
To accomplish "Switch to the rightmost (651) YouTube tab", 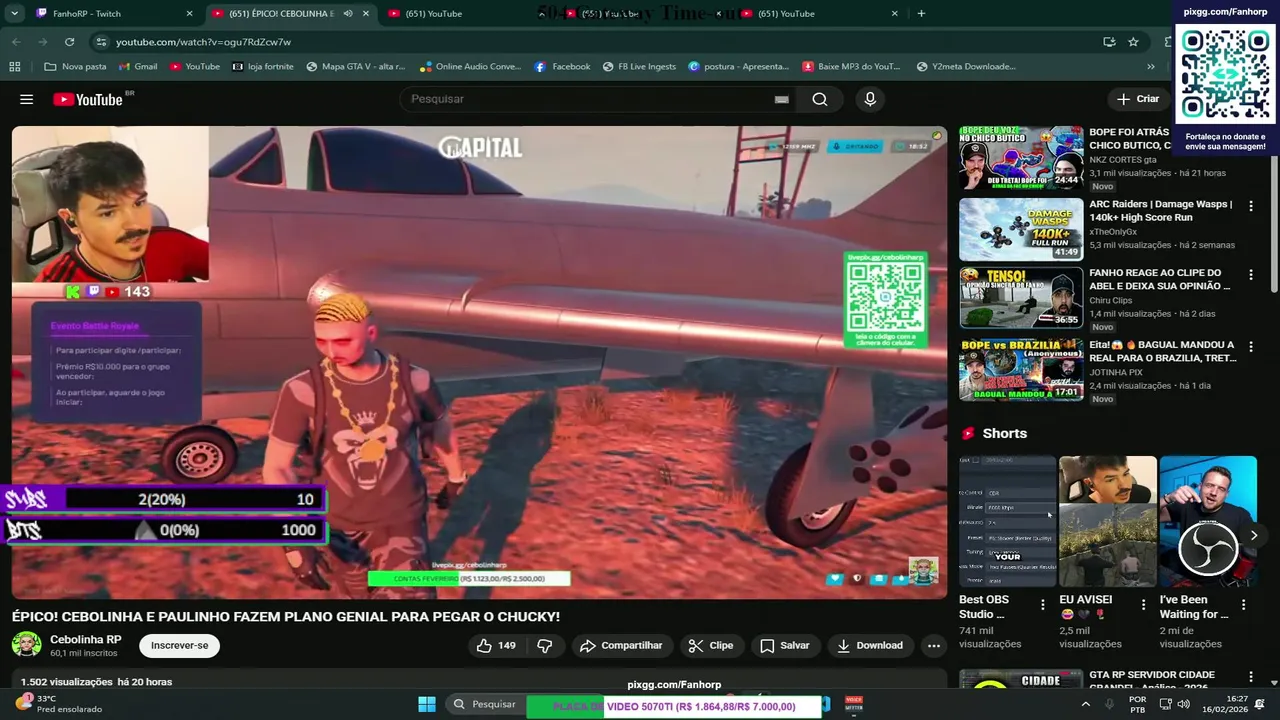I will 820,14.
